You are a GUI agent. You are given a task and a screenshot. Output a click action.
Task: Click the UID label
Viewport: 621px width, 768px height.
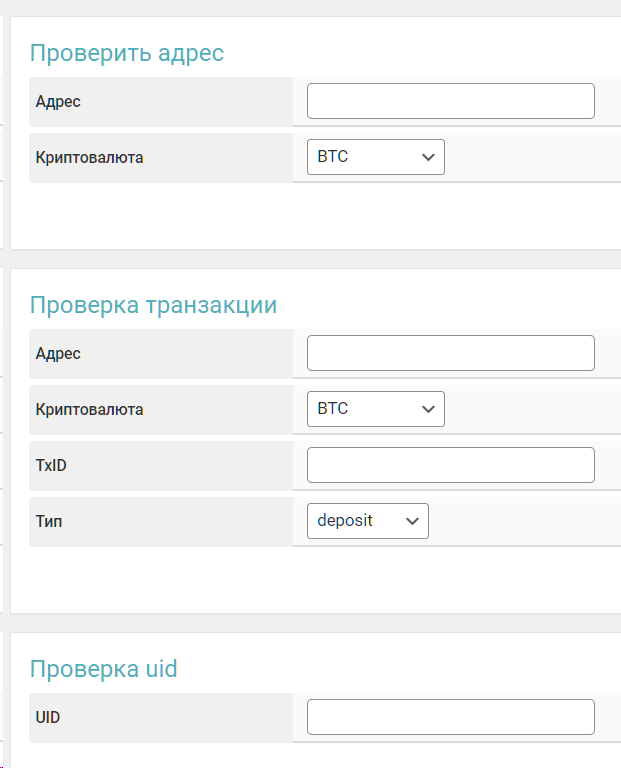point(48,718)
